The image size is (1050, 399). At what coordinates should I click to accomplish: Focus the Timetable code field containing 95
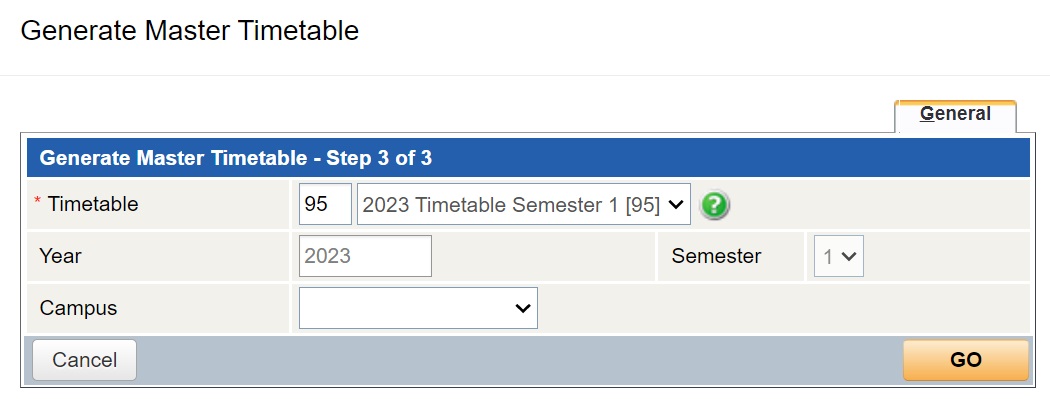tap(325, 204)
